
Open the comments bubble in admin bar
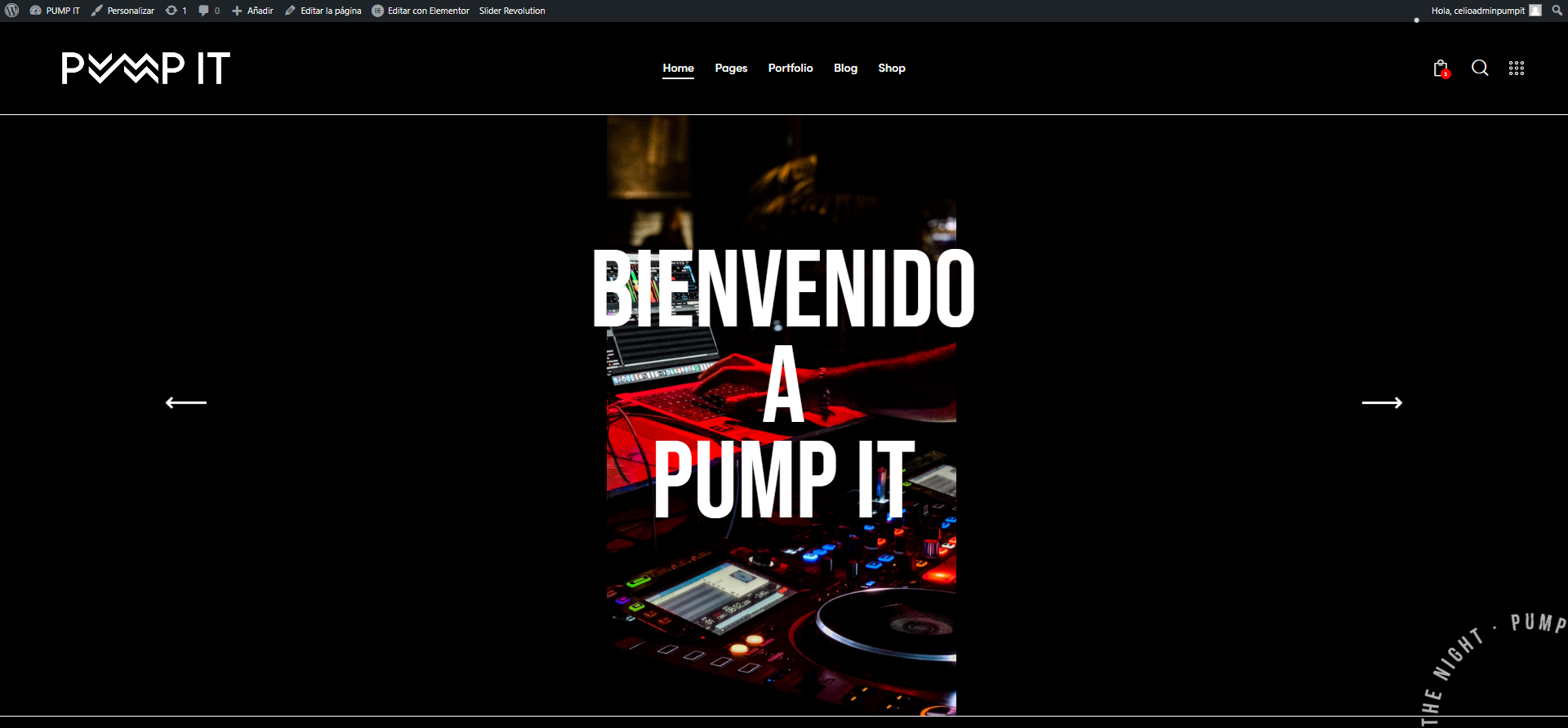coord(209,11)
